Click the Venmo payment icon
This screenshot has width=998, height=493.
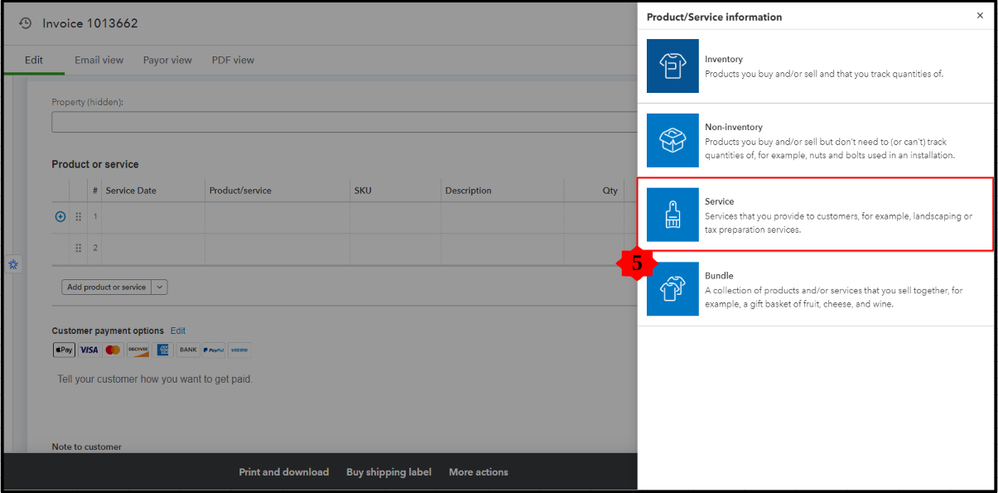pyautogui.click(x=239, y=350)
